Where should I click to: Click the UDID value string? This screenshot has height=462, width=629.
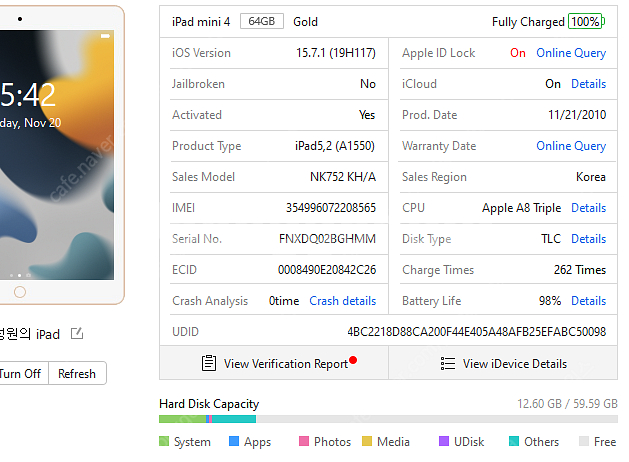point(477,332)
